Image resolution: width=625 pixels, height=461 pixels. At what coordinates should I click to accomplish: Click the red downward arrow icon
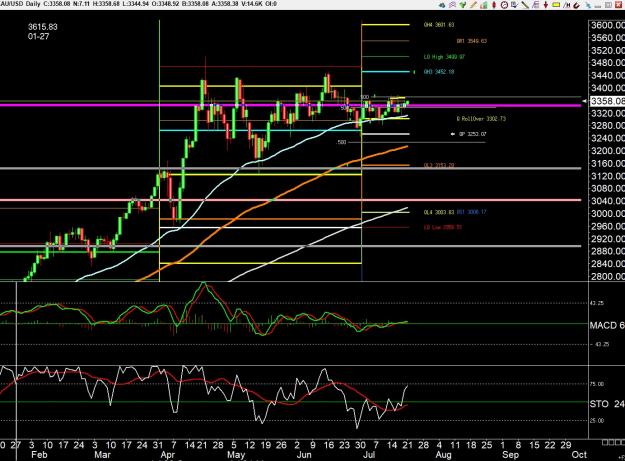point(546,5)
